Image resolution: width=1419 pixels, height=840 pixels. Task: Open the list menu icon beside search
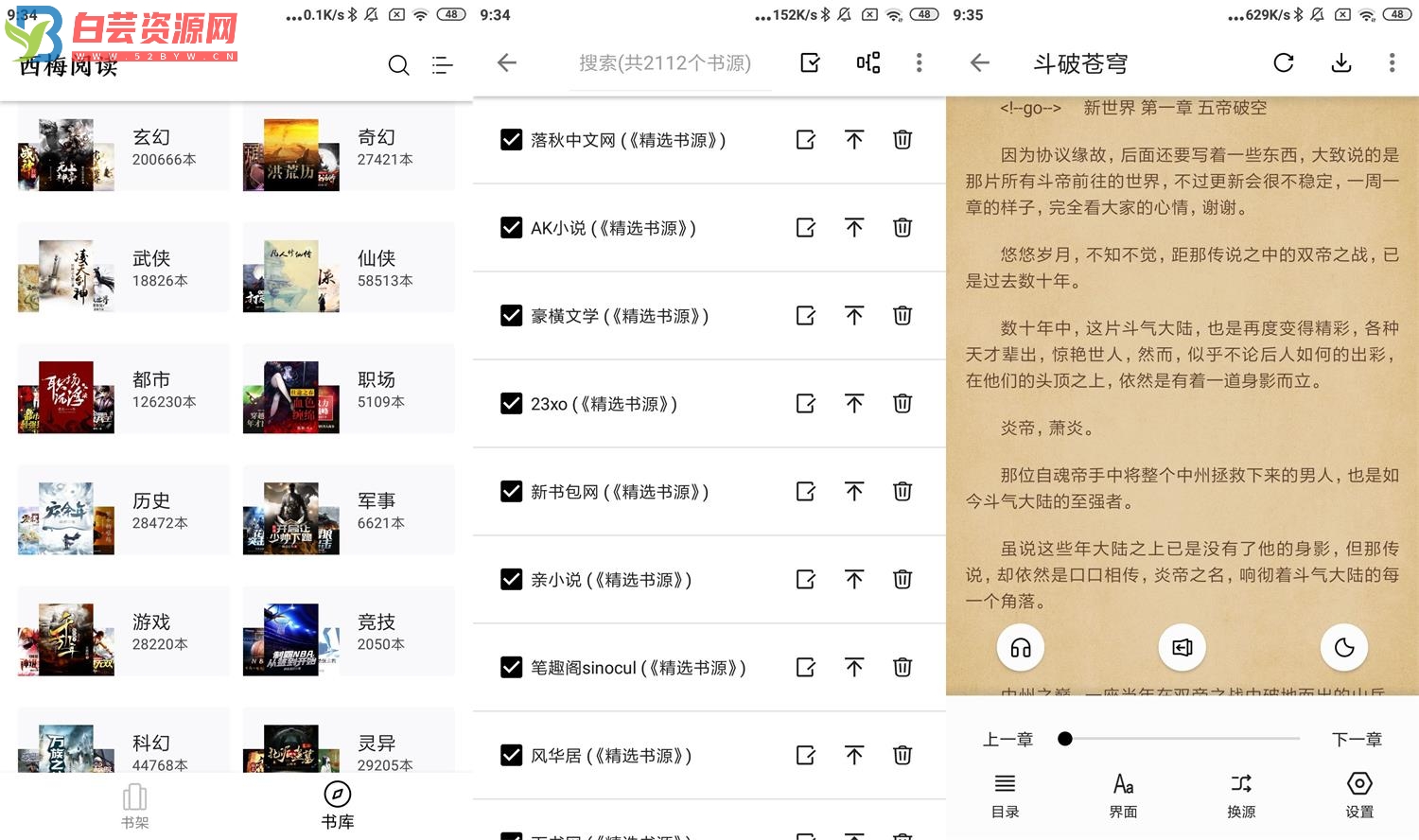(442, 64)
